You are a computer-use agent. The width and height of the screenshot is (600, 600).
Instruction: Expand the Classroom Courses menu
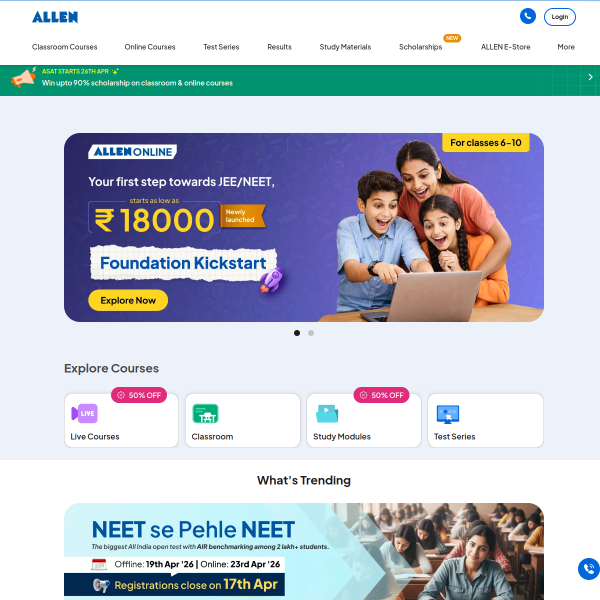pyautogui.click(x=65, y=47)
